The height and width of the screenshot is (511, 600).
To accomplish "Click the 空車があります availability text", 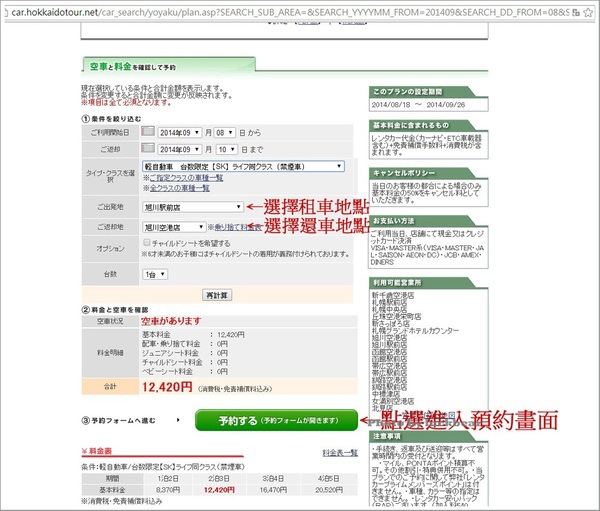I will pos(171,321).
